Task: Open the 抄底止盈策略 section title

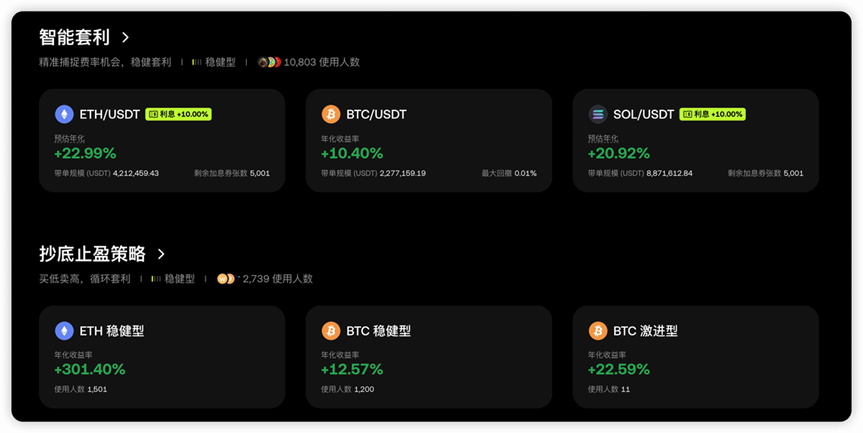Action: [92, 254]
